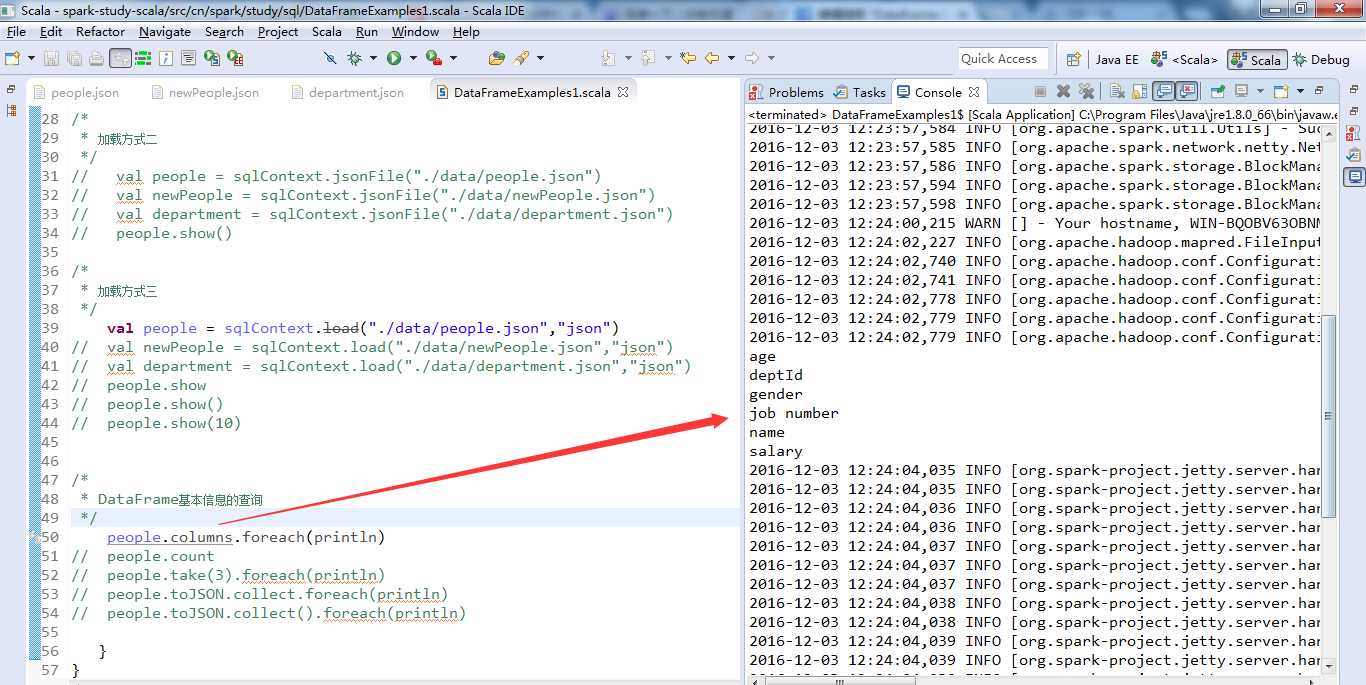Go to Last Edit Location icon
The height and width of the screenshot is (685, 1366).
click(688, 58)
